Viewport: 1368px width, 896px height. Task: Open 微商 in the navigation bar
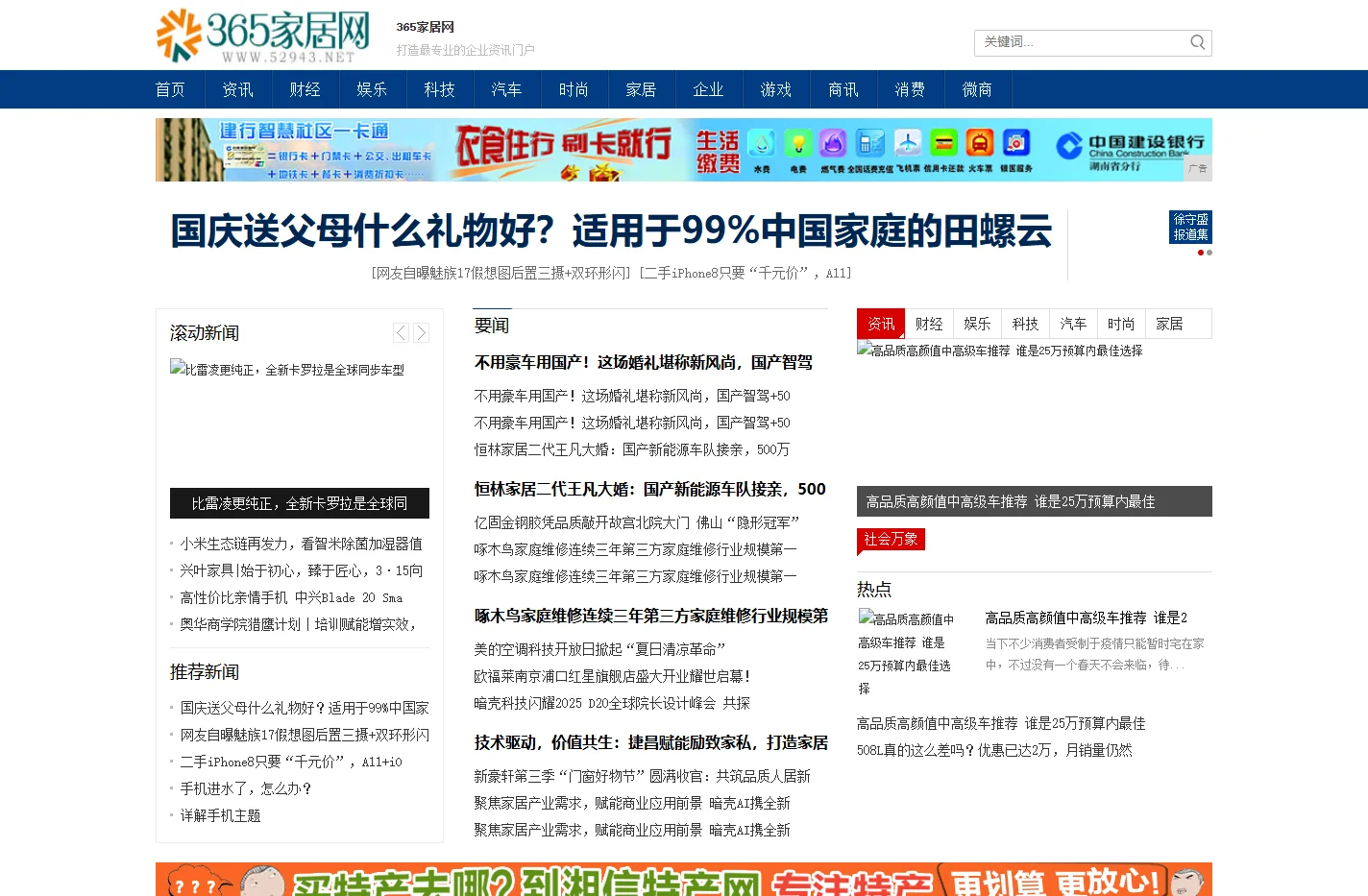(x=977, y=89)
